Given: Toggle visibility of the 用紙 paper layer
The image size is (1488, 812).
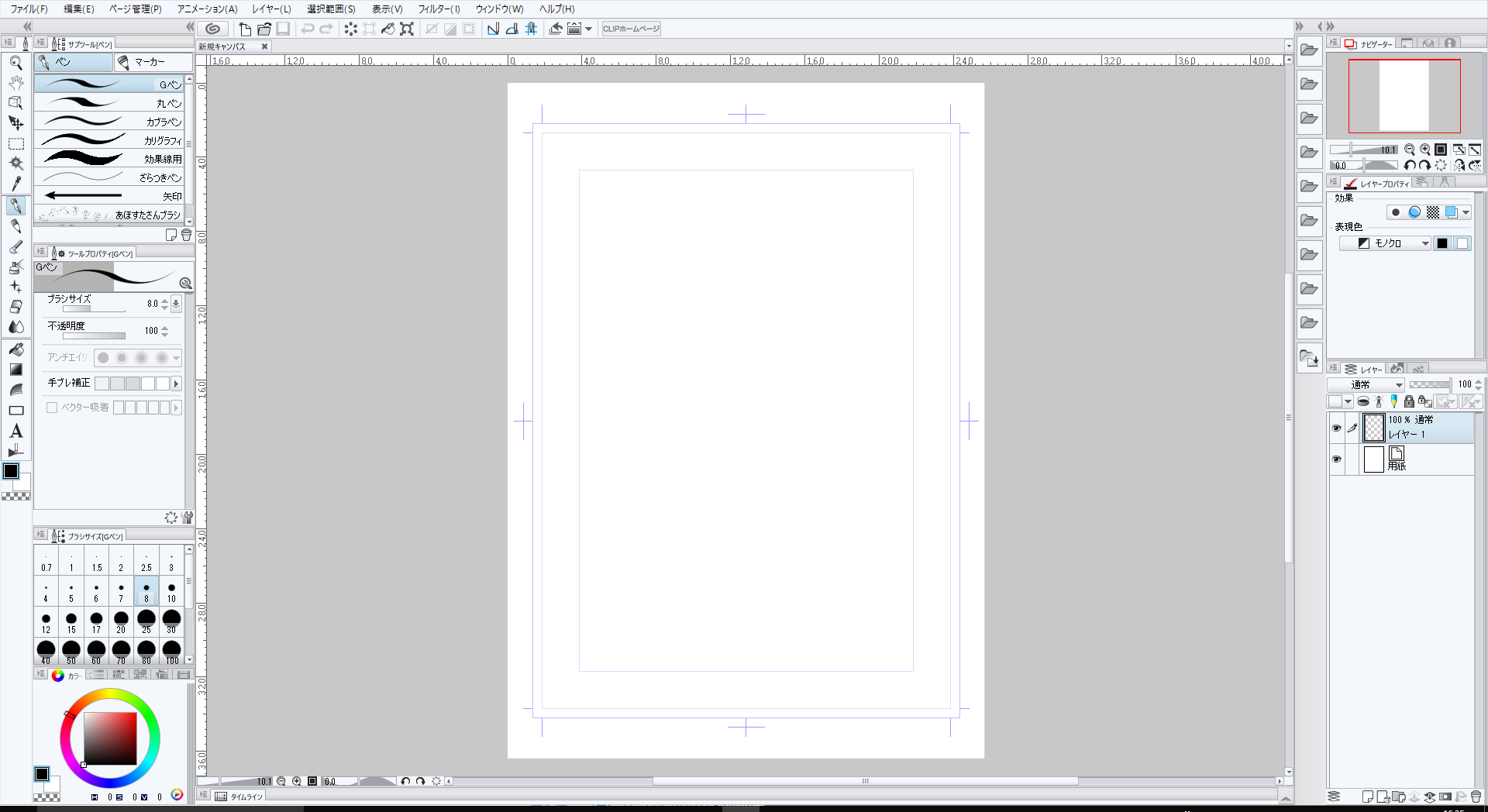Looking at the screenshot, I should [1336, 459].
